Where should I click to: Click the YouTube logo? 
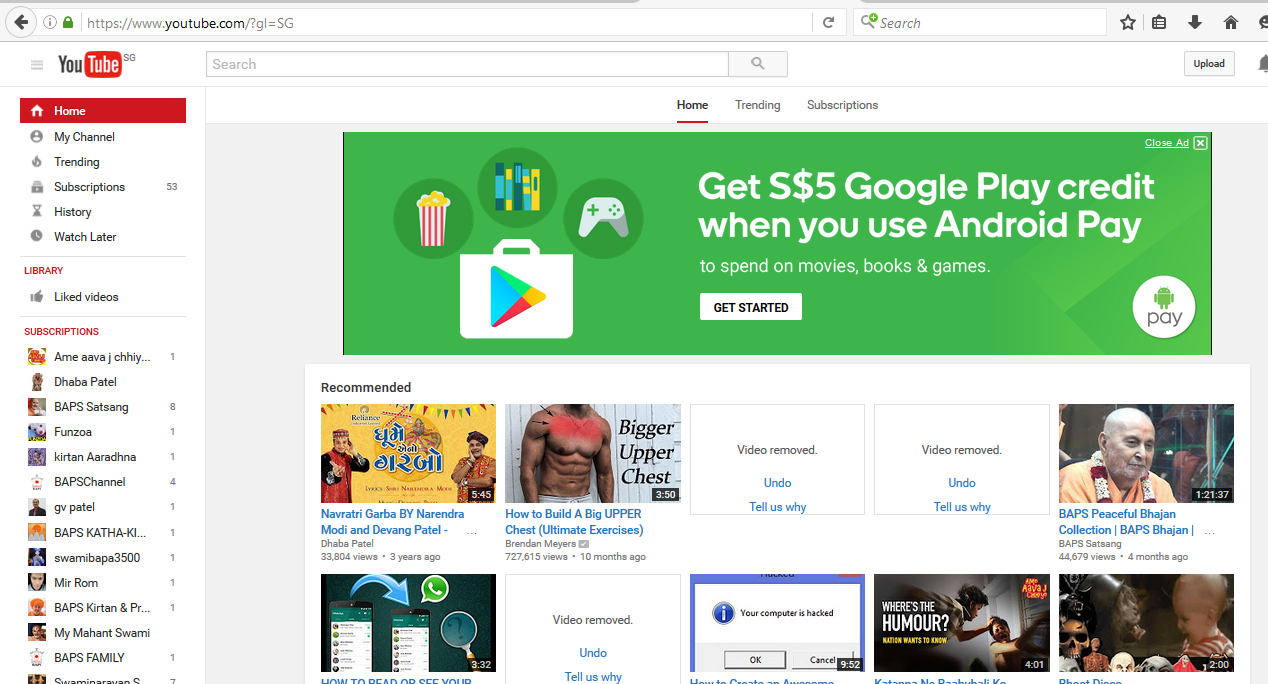pos(90,64)
